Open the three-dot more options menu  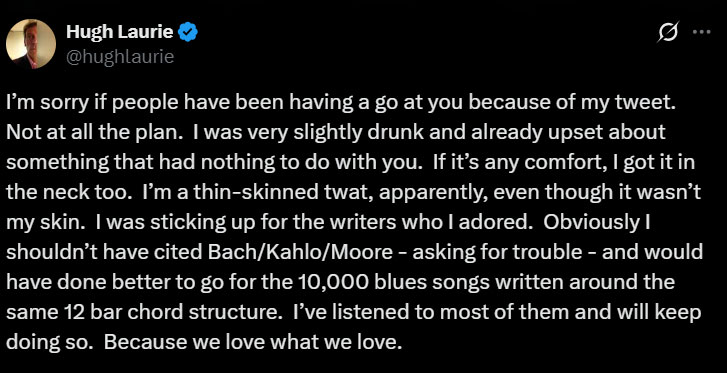coord(701,32)
